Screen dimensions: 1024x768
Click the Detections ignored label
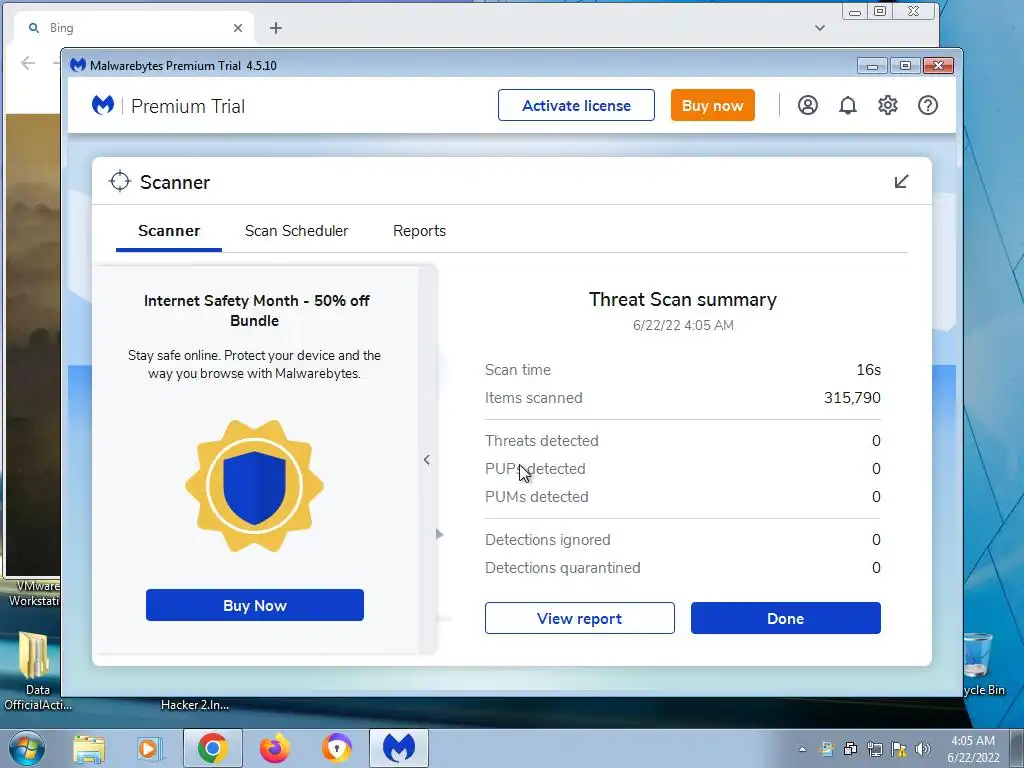547,539
